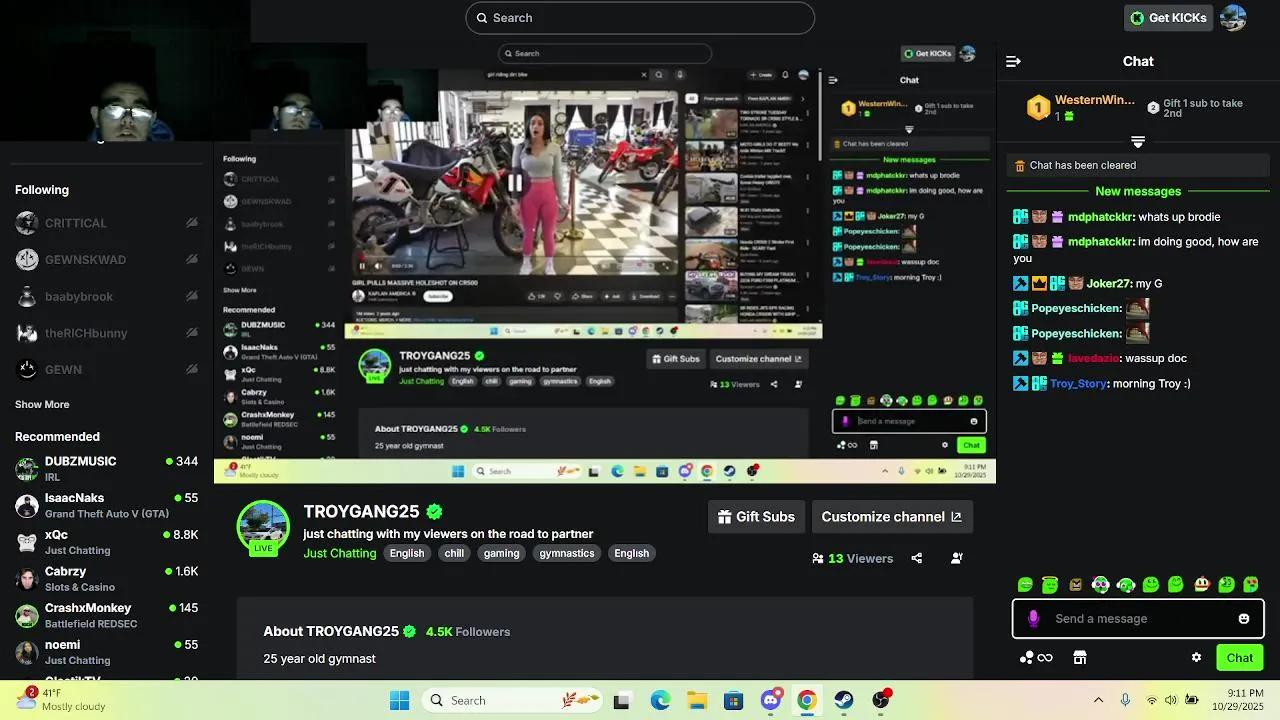Click the purple microphone icon in the message box
1280x720 pixels.
point(1034,619)
